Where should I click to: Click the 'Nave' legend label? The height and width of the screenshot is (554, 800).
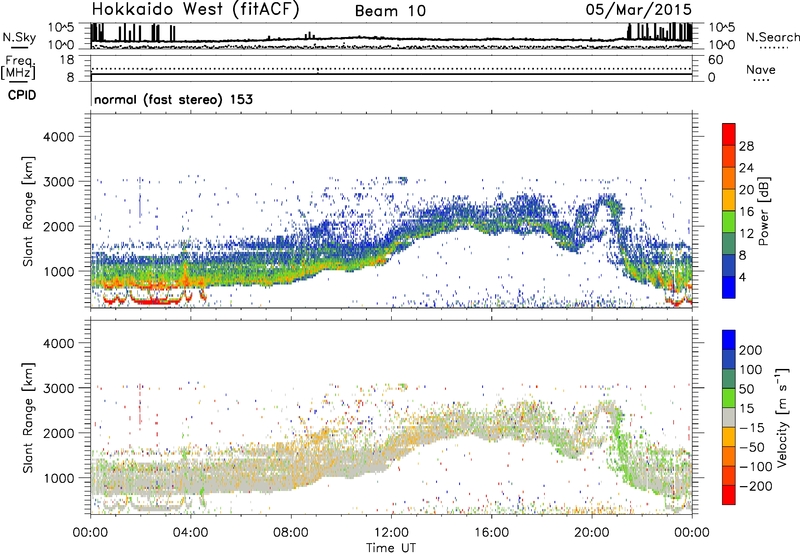click(761, 69)
